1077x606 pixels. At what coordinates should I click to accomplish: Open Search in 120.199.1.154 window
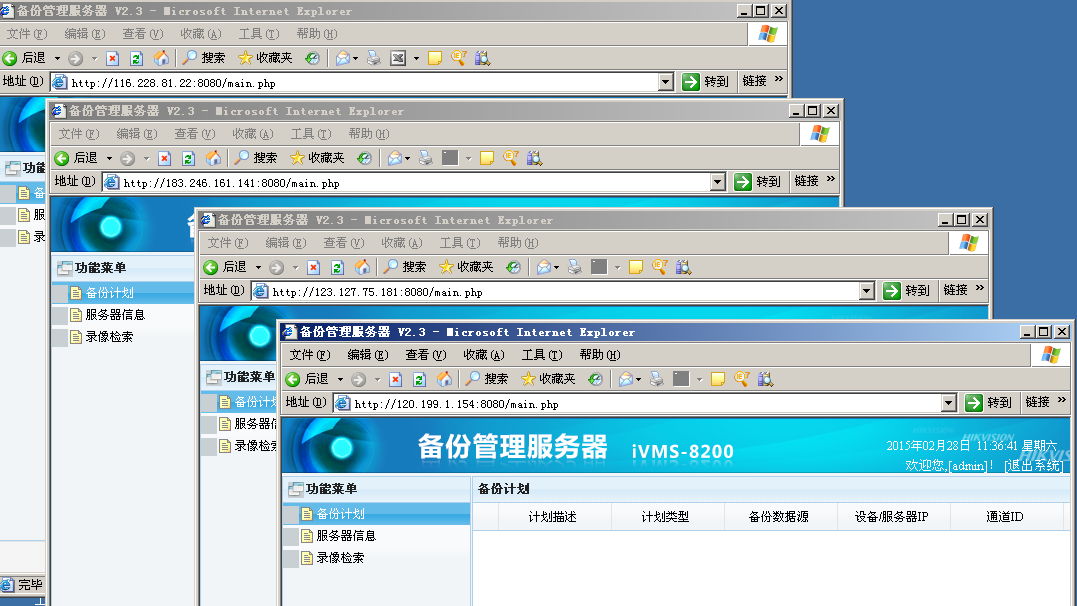point(486,379)
